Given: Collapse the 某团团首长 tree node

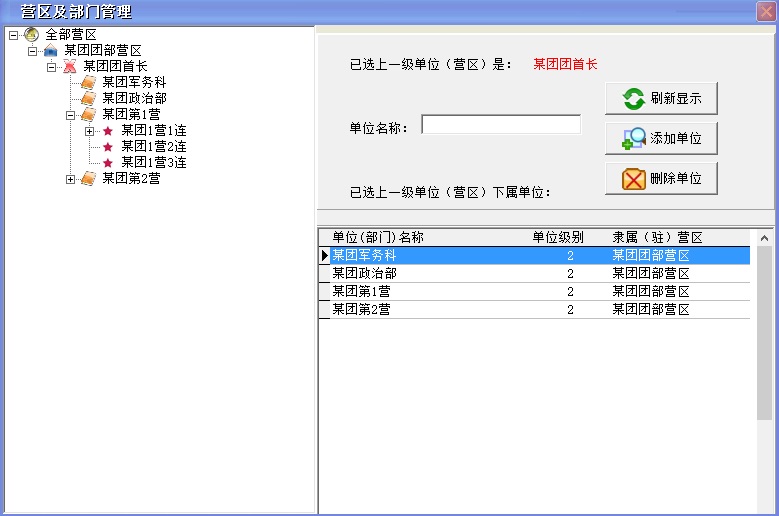Looking at the screenshot, I should pyautogui.click(x=52, y=67).
